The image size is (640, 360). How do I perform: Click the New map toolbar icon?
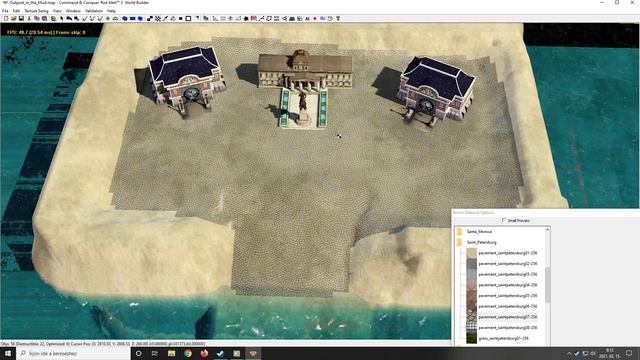pyautogui.click(x=6, y=18)
